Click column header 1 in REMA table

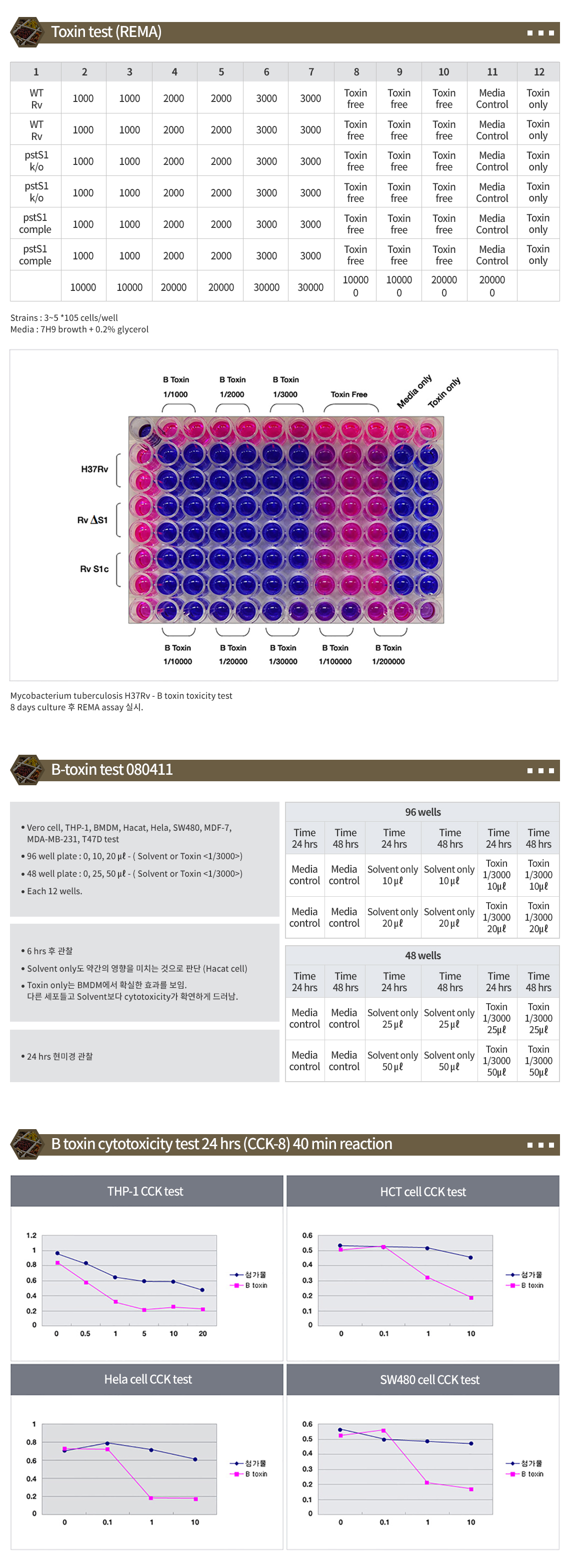tap(36, 72)
